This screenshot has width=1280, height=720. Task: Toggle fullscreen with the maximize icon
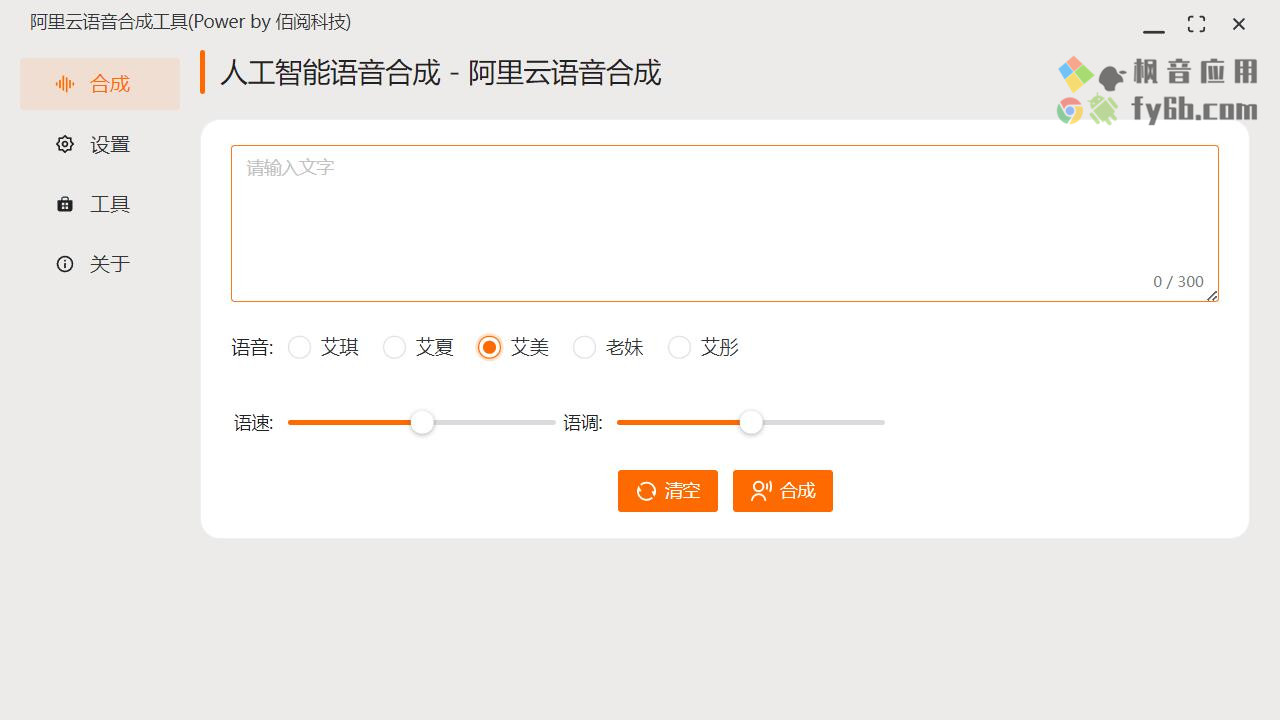[1196, 24]
